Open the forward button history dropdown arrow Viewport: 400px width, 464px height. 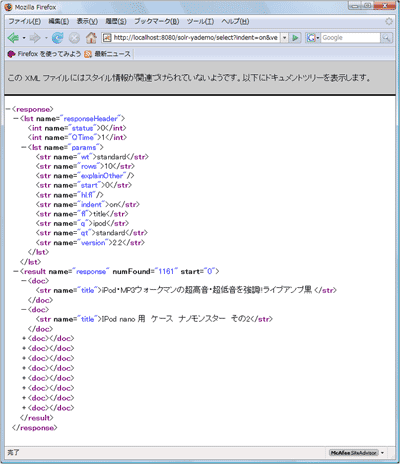[46, 38]
